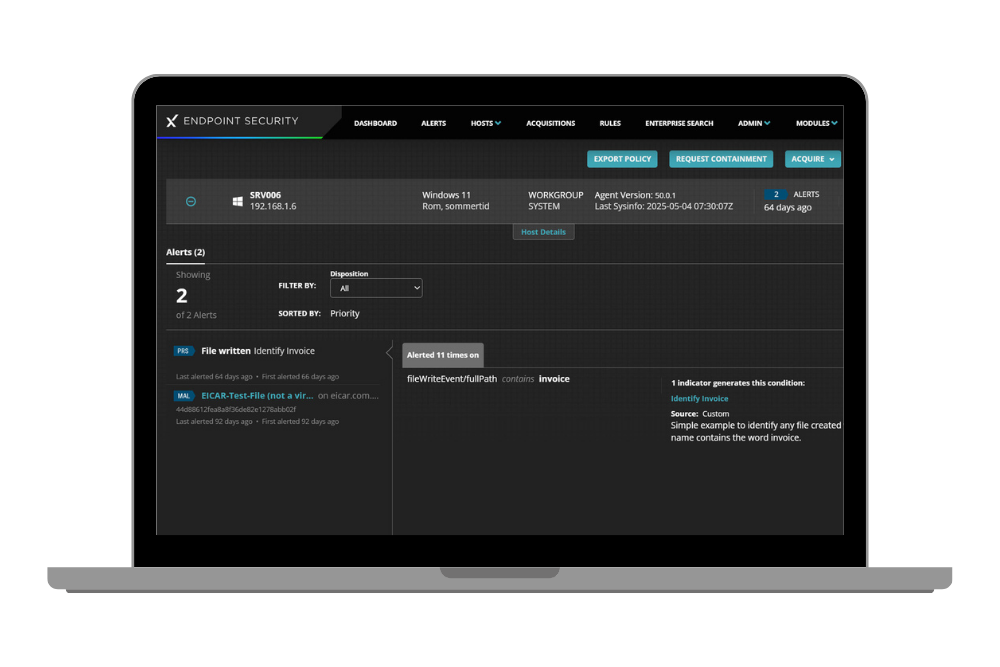Viewport: 1000px width, 667px height.
Task: Click the Export Policy button
Action: (622, 159)
